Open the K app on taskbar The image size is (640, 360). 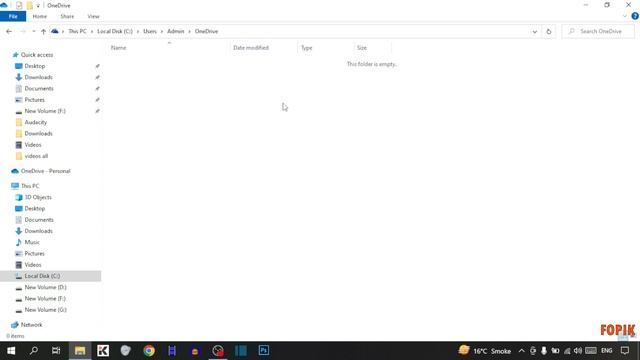tap(103, 351)
